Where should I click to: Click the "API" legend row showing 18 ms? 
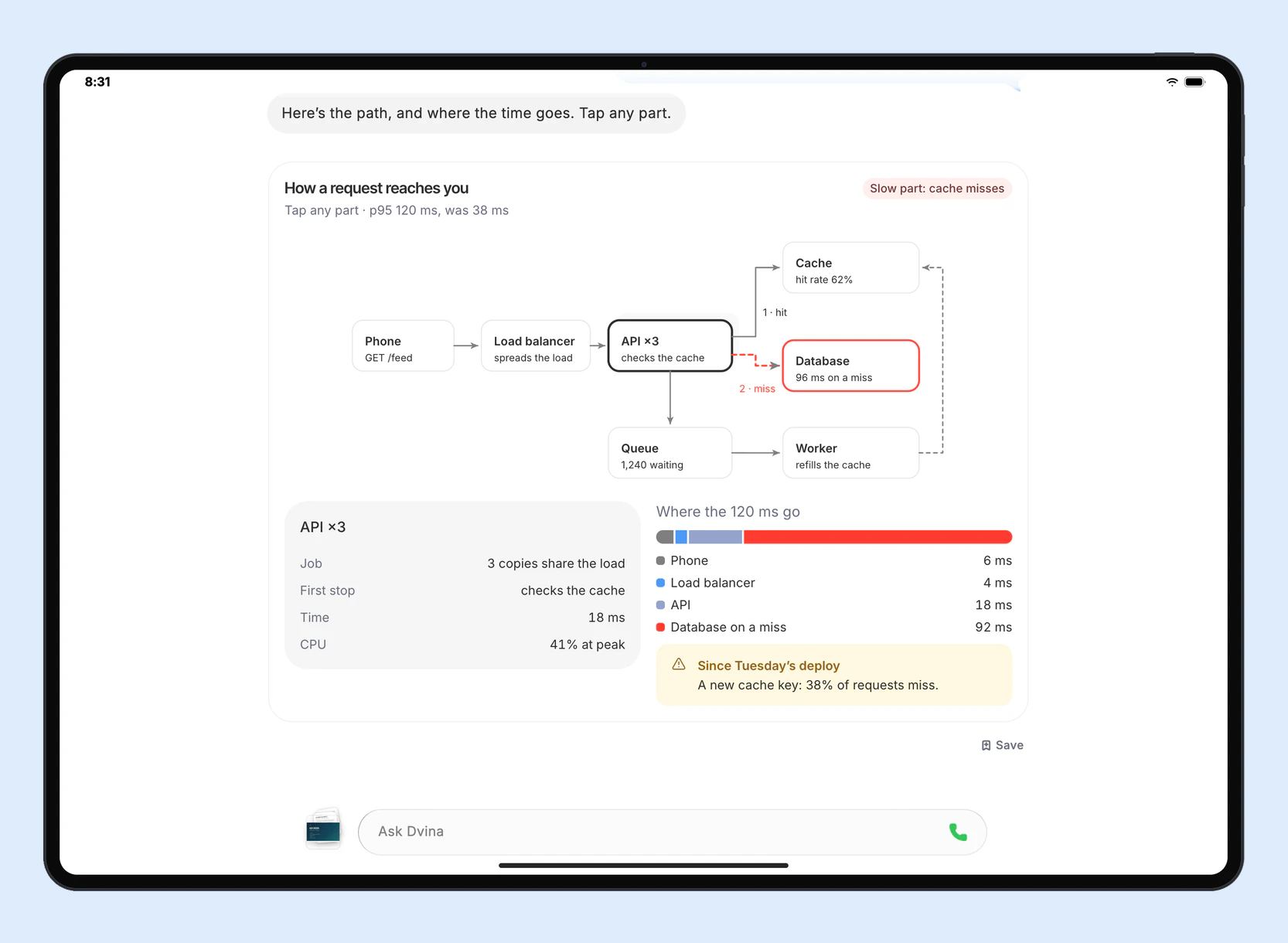point(834,605)
